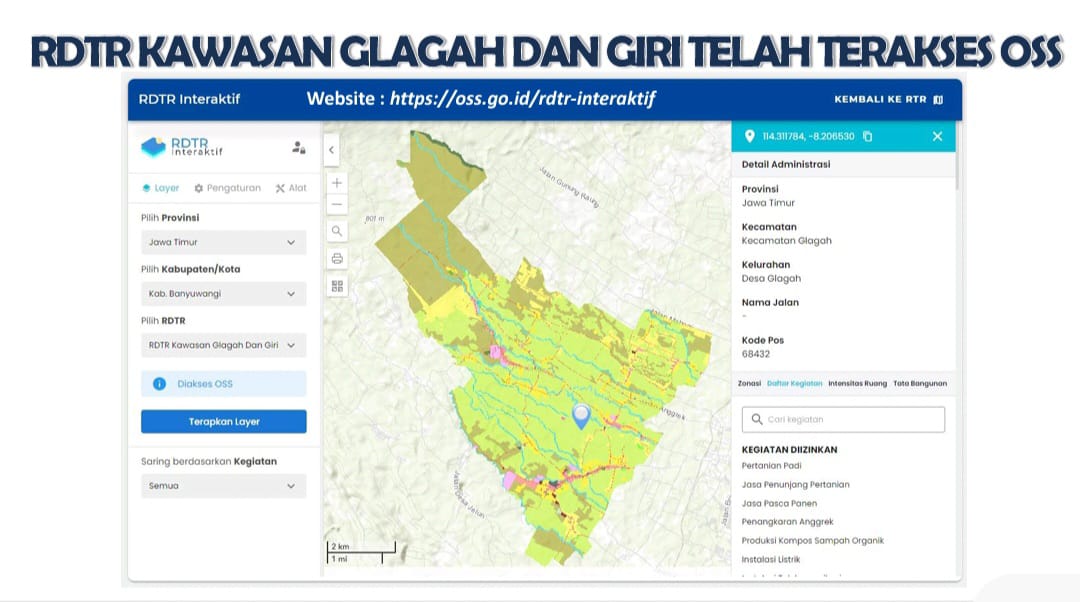This screenshot has height=602, width=1080.
Task: Switch to the Zonasi tab
Action: (x=749, y=384)
